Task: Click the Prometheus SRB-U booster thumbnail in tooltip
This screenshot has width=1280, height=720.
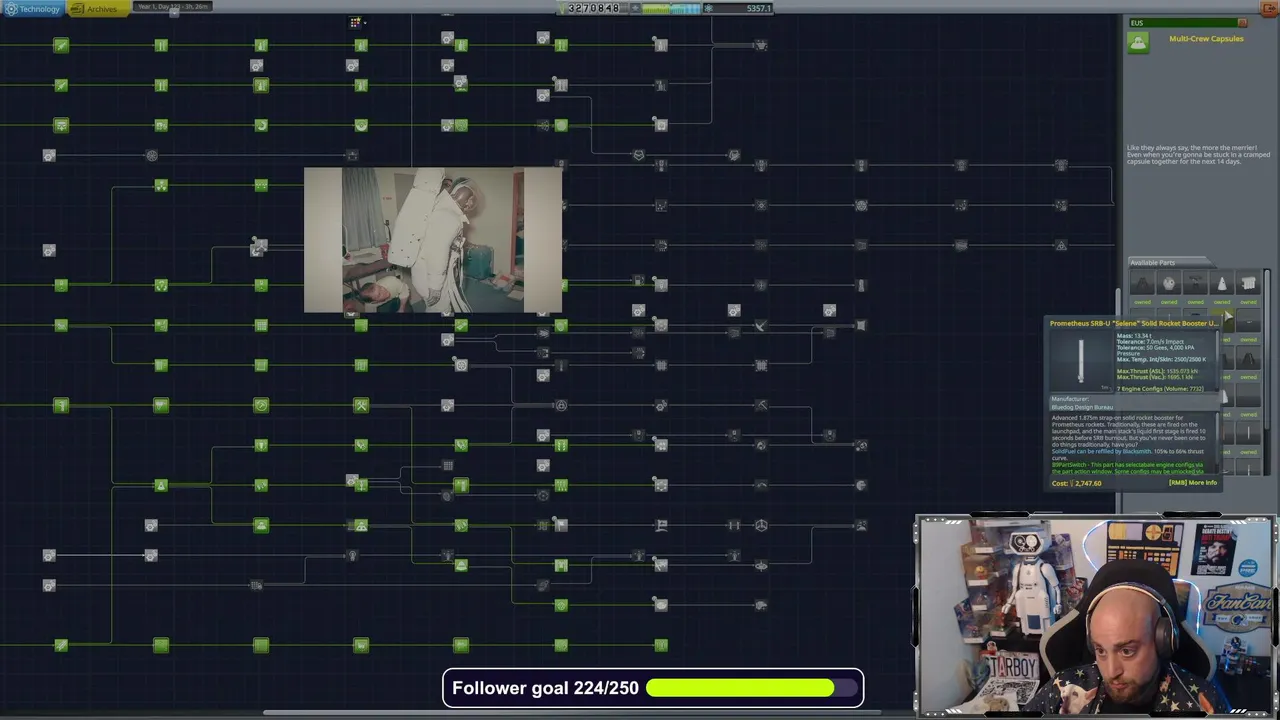Action: [x=1080, y=361]
